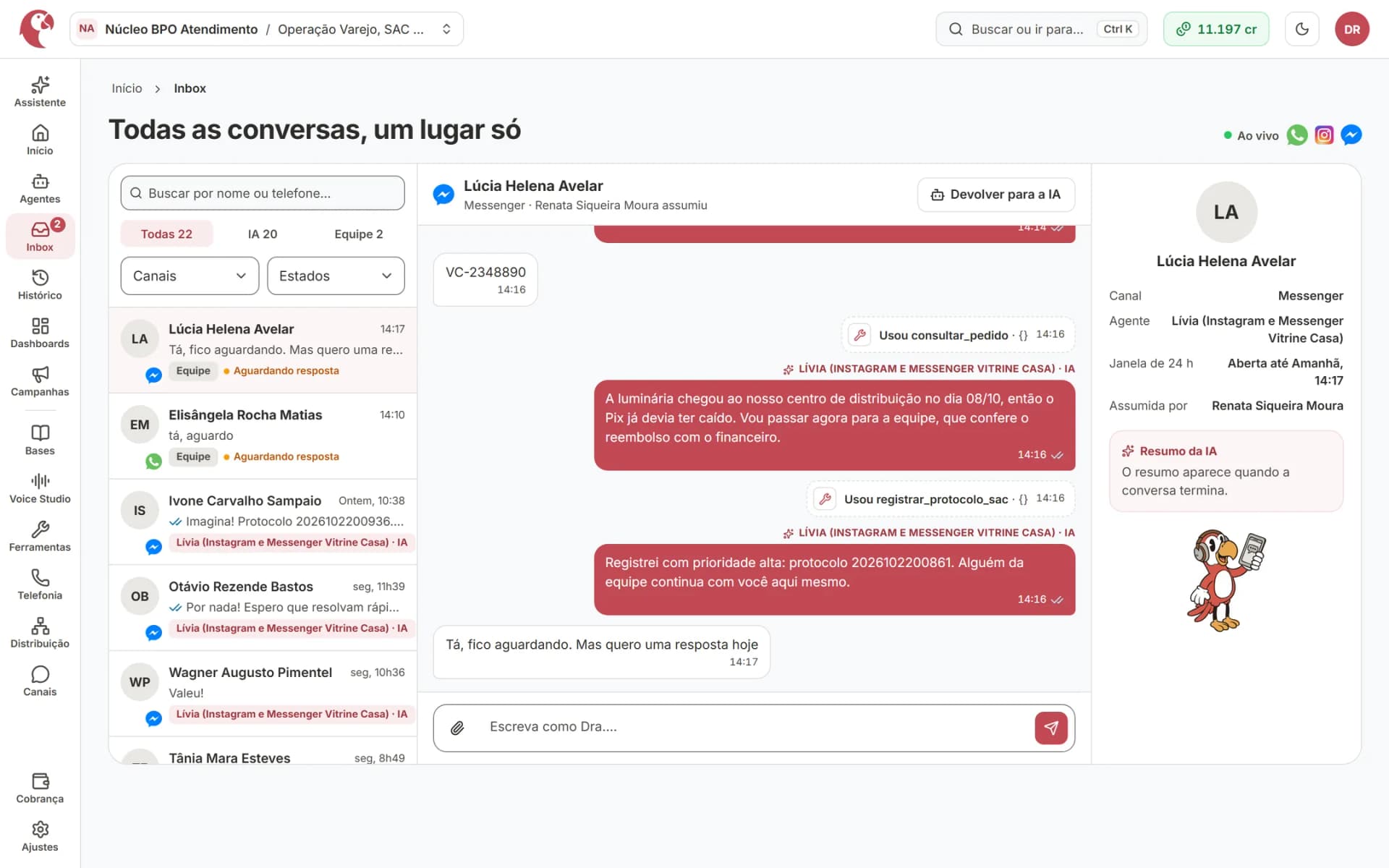This screenshot has width=1389, height=868.
Task: Open Histórico from the sidebar
Action: click(40, 285)
